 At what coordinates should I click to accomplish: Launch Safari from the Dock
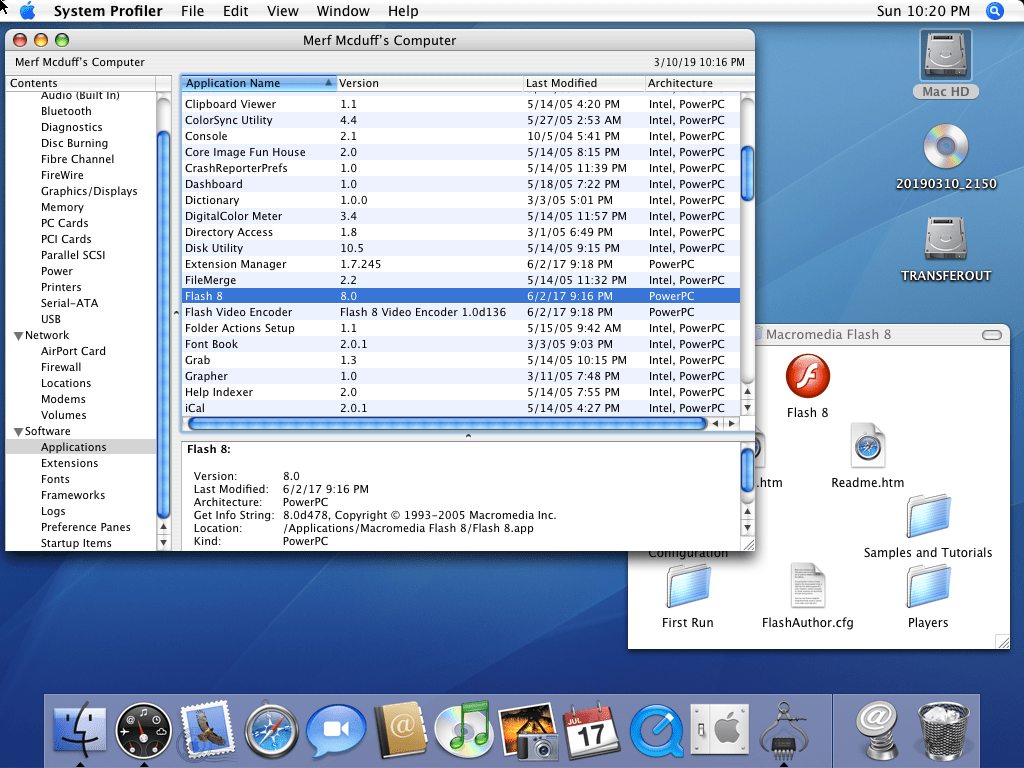tap(272, 730)
